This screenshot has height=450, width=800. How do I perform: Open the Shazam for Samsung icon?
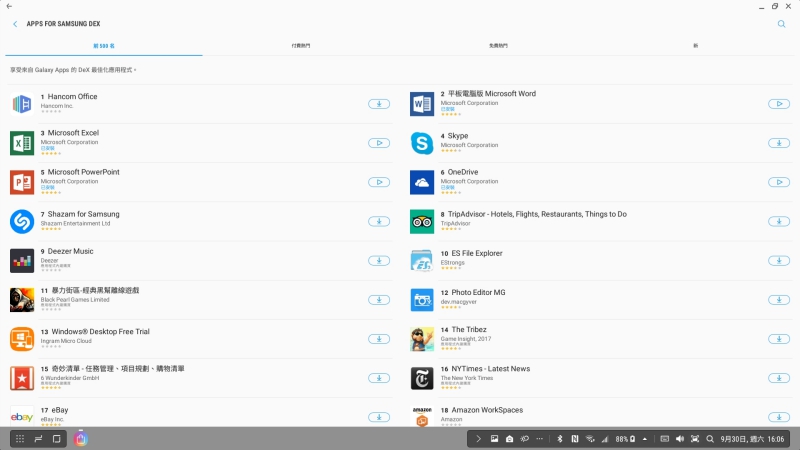point(22,221)
